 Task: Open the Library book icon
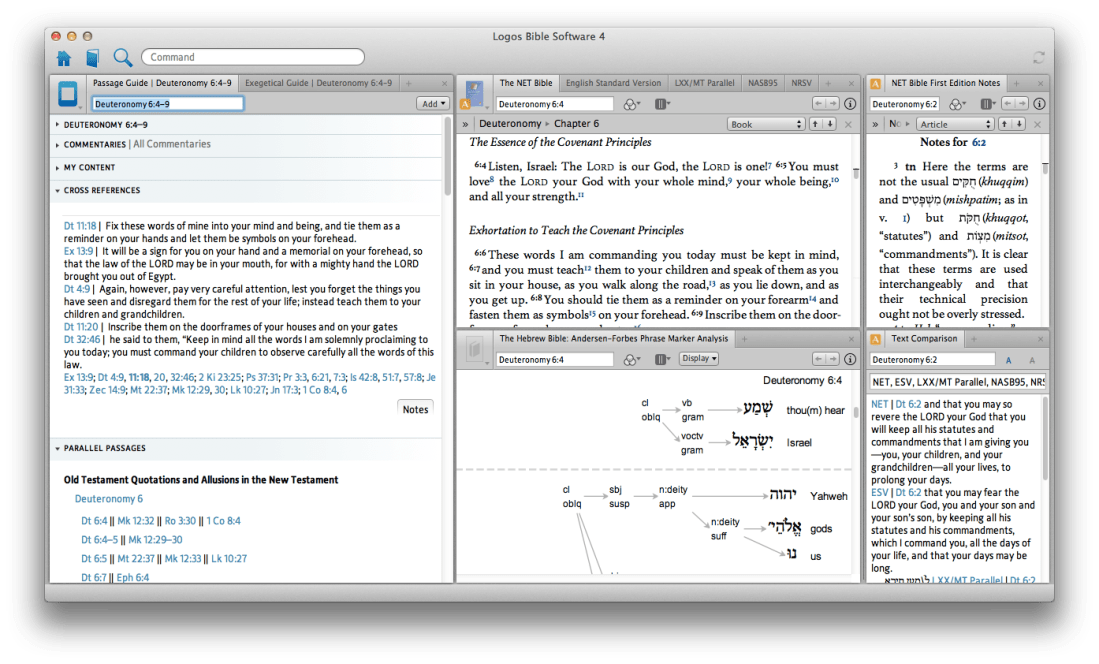point(92,57)
